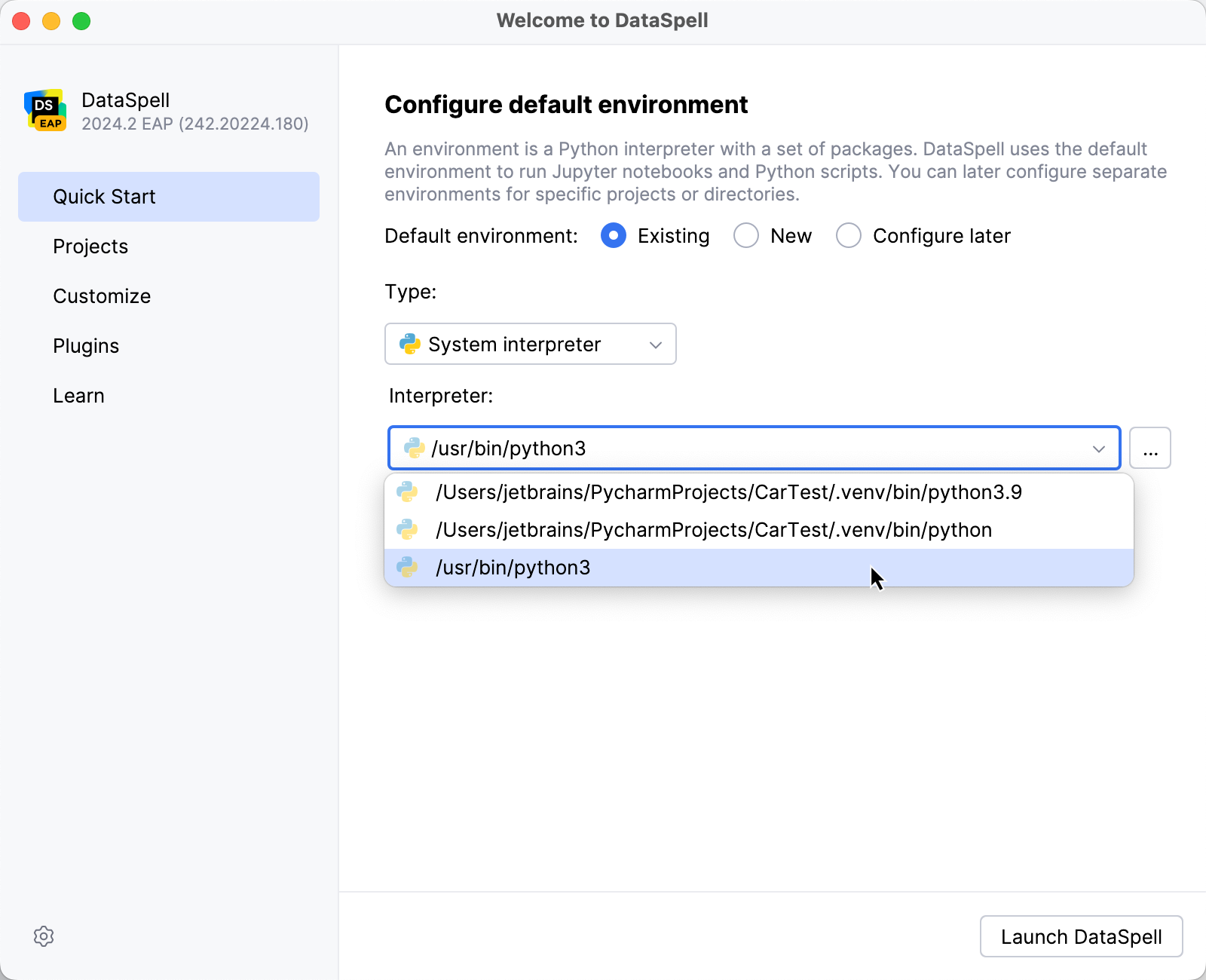Click the Python icon beside CarTest venv python
This screenshot has height=980, width=1206.
click(409, 529)
